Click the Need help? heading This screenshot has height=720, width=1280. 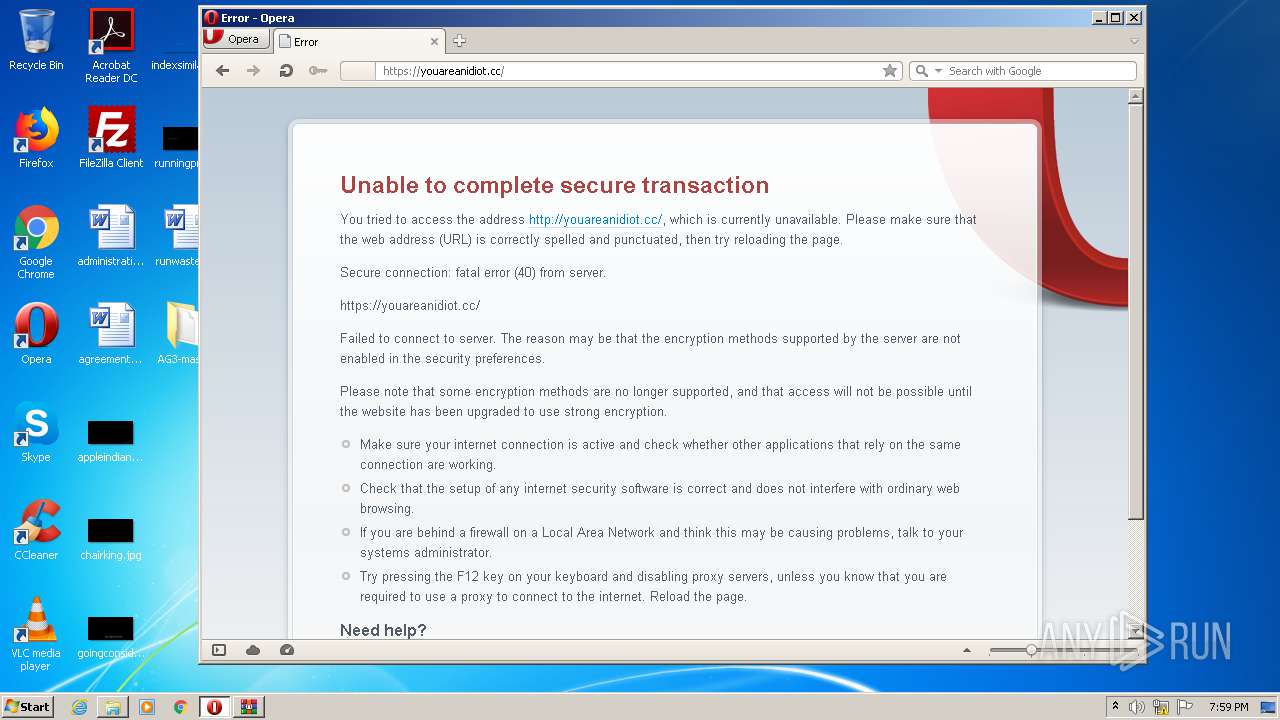click(383, 630)
